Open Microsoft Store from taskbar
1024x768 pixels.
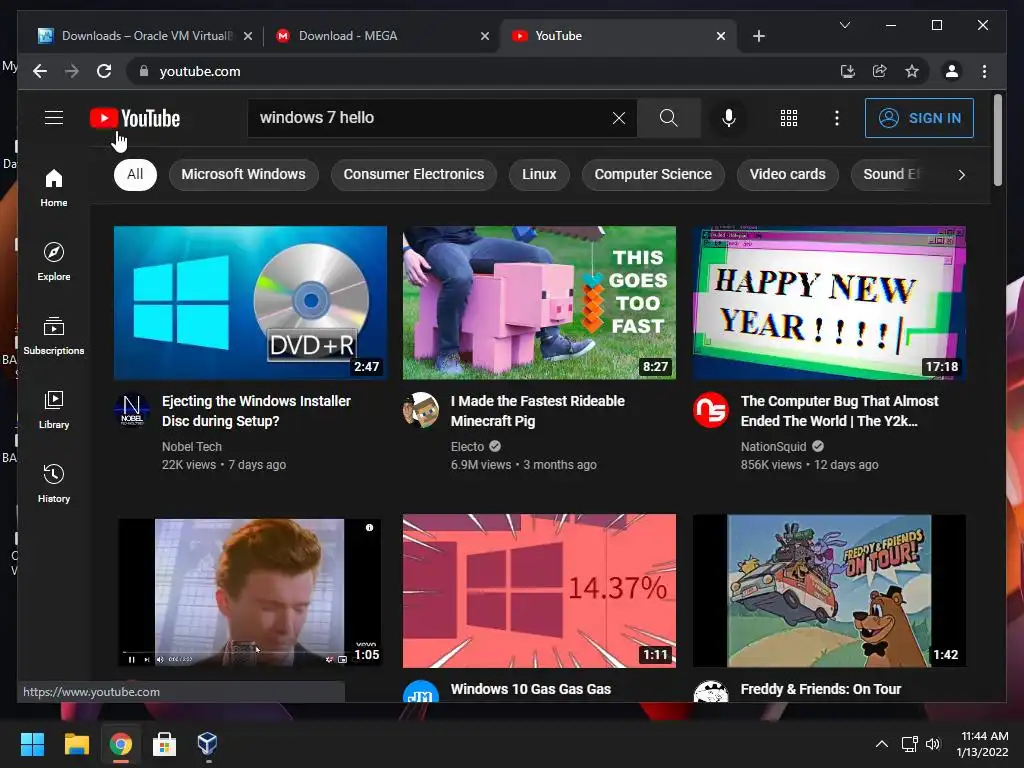click(164, 743)
